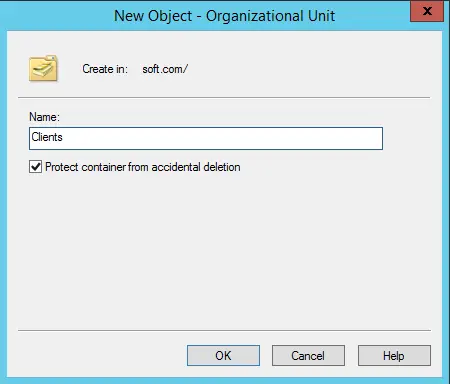Click the 'Name:' field label
The image size is (450, 384).
pyautogui.click(x=44, y=117)
